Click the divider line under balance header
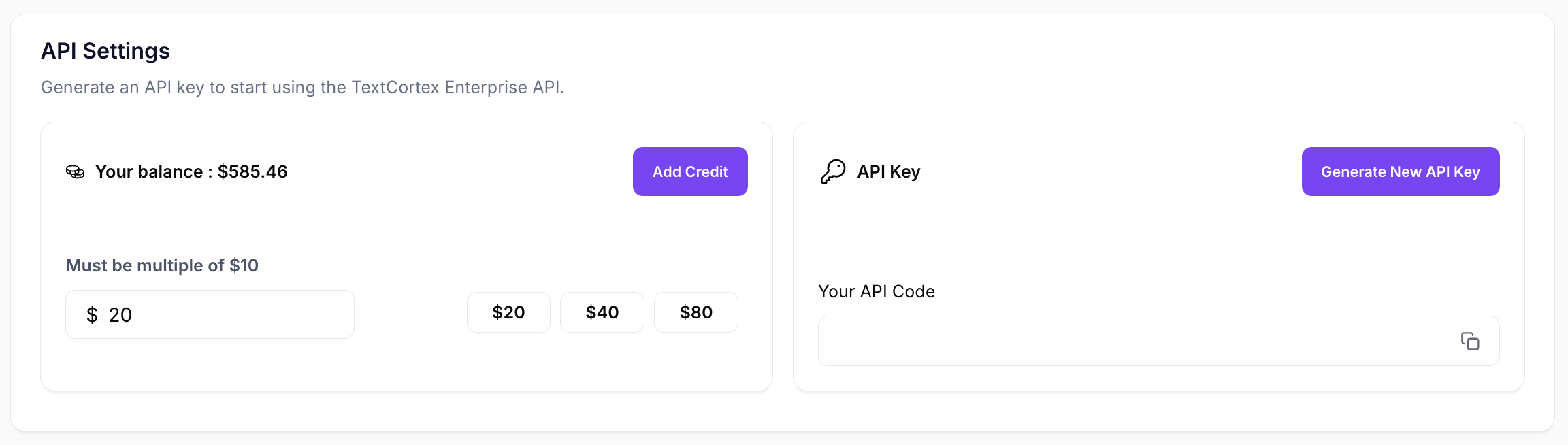This screenshot has height=445, width=1568. click(x=406, y=216)
